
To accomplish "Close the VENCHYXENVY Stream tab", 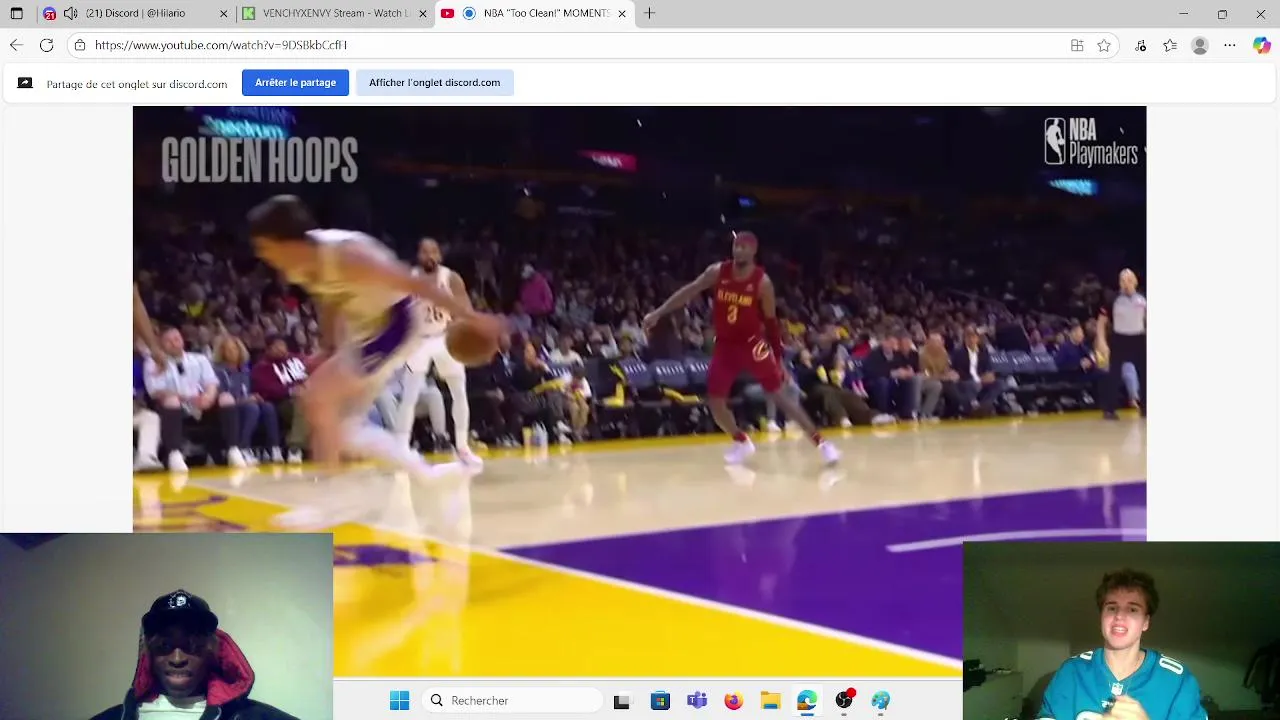I will [x=423, y=14].
